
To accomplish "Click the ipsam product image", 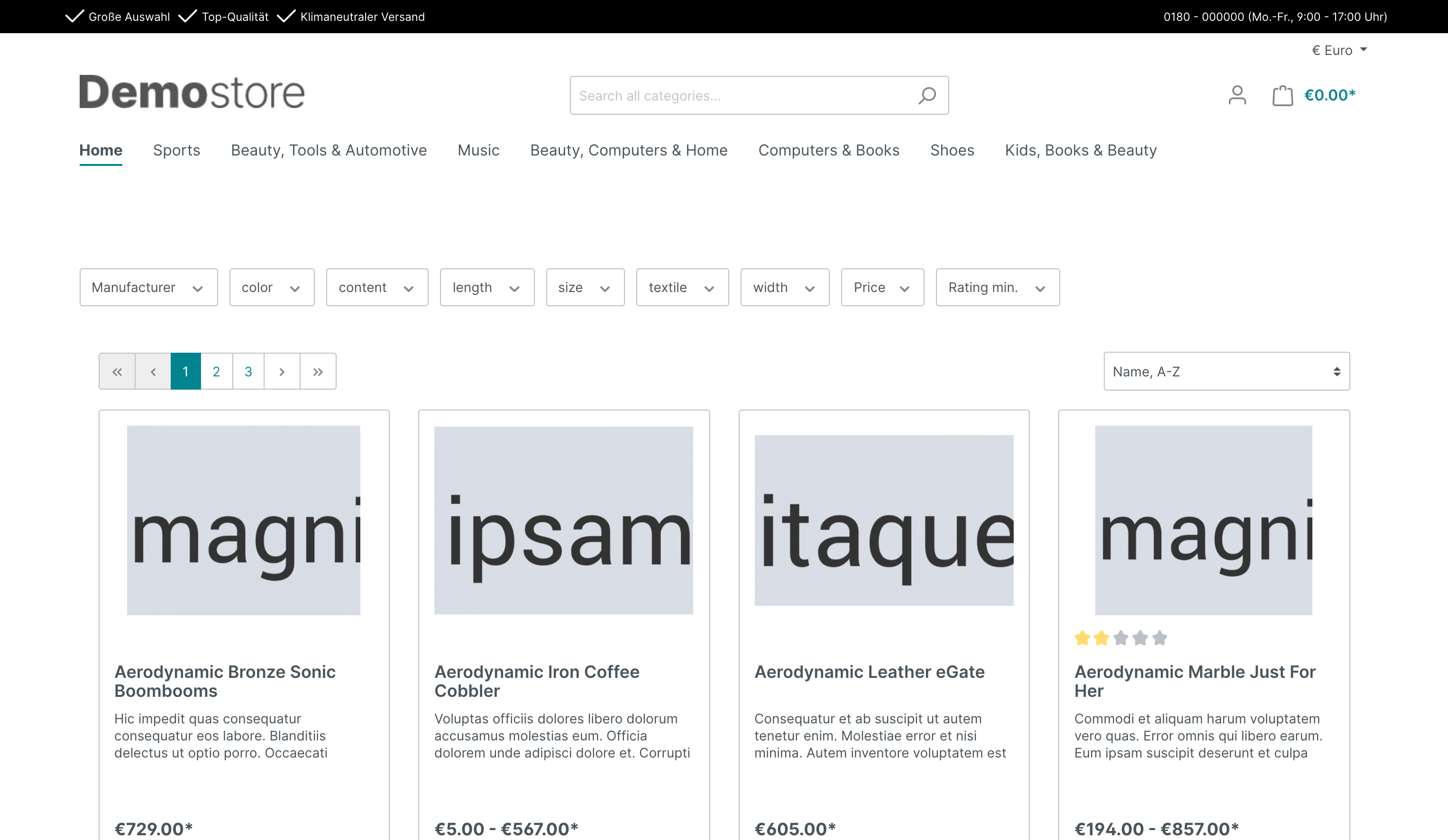I will point(564,520).
